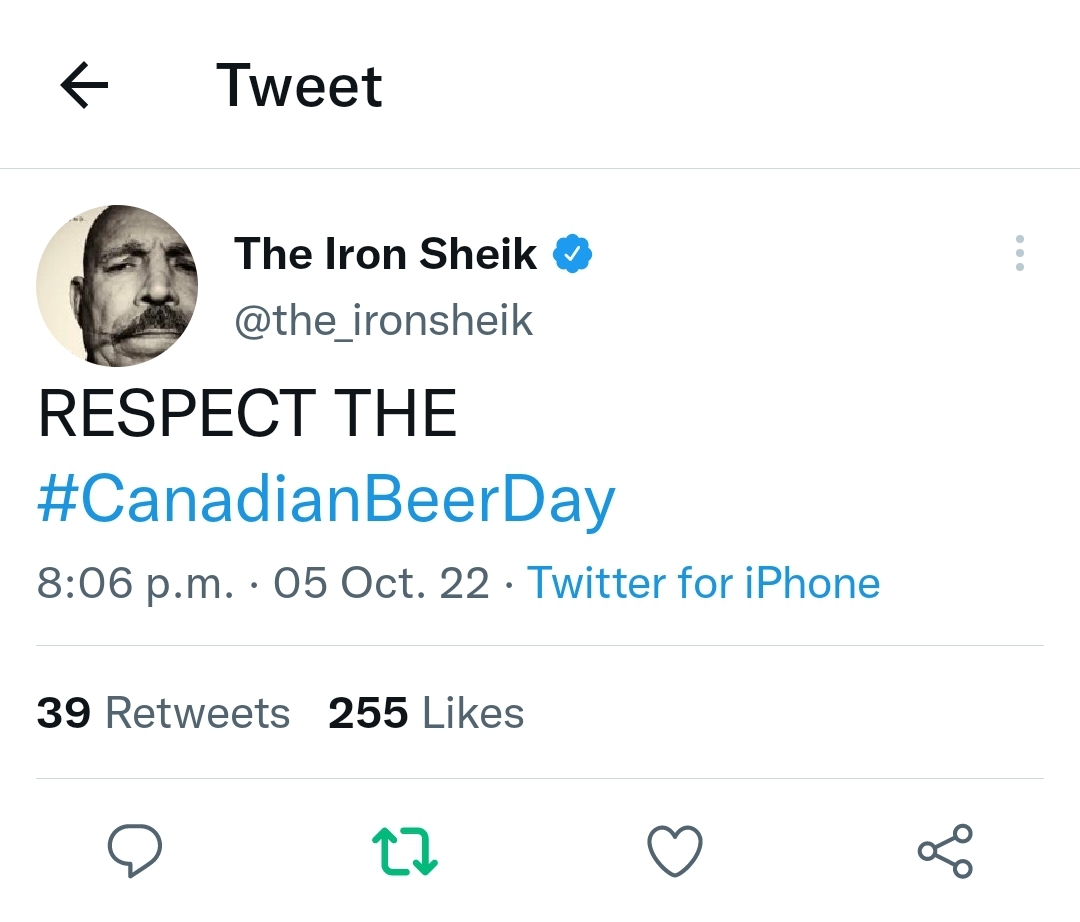Click the 05 Oct. 22 date
This screenshot has height=922, width=1080.
[381, 582]
